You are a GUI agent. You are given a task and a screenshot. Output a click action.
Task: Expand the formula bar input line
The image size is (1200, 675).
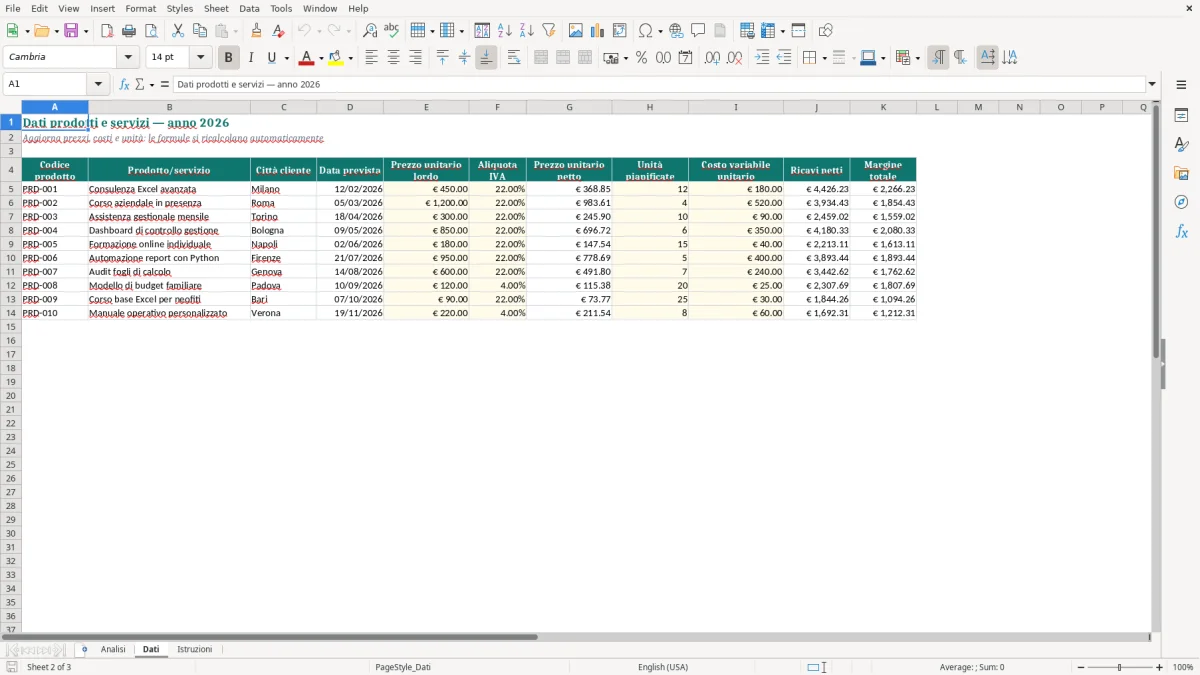(x=1152, y=84)
